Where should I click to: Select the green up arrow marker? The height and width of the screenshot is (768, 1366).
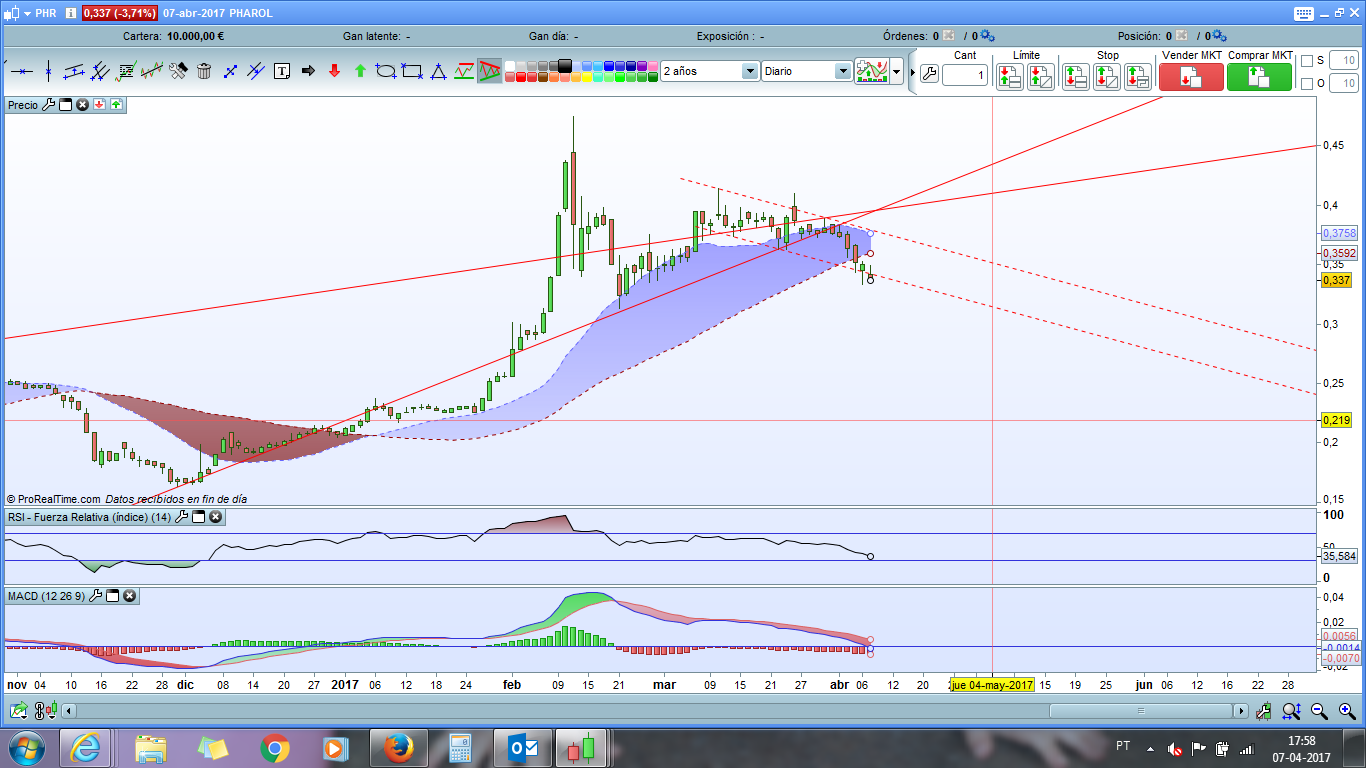pos(360,71)
